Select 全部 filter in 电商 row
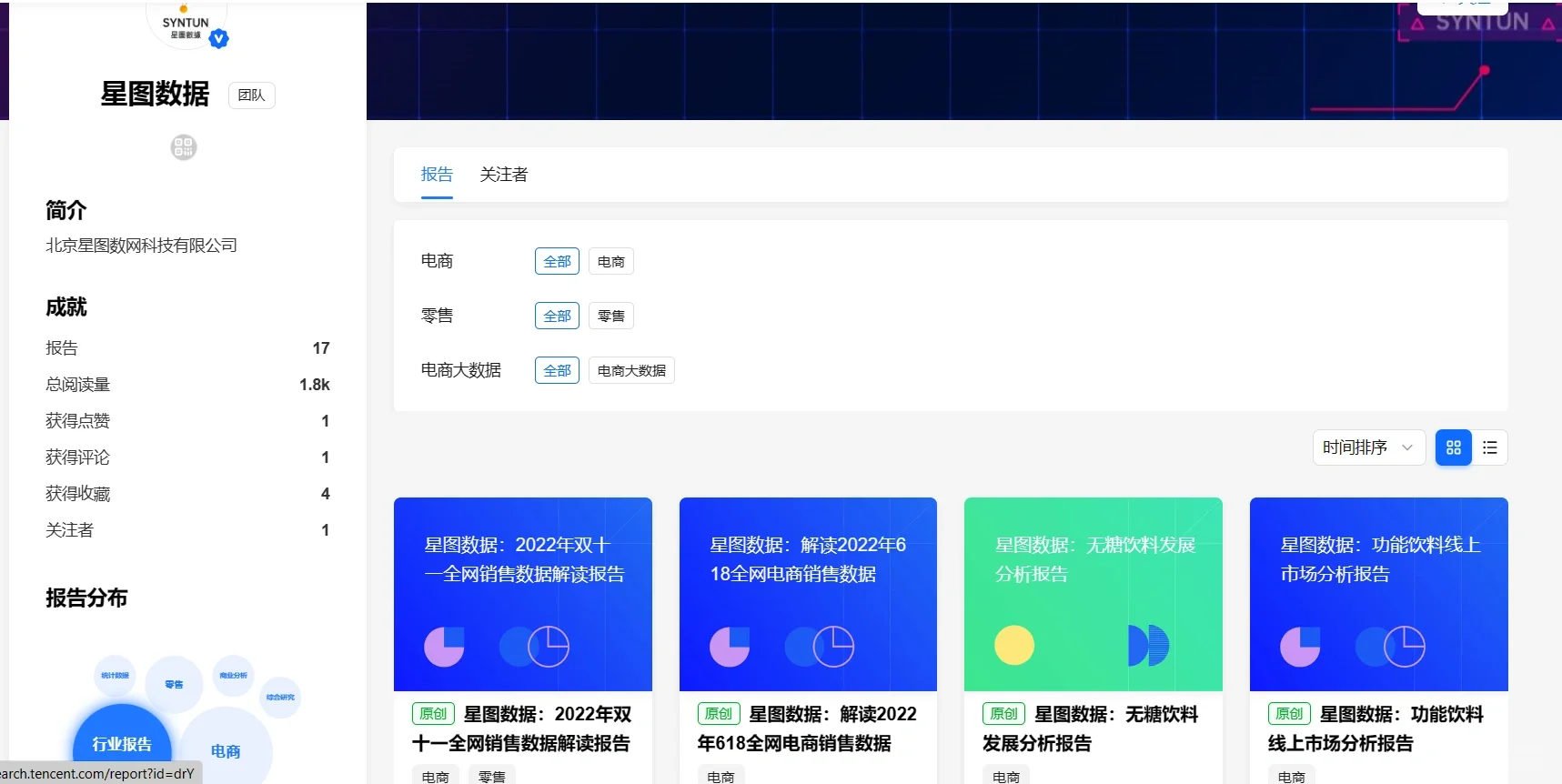 coord(557,261)
